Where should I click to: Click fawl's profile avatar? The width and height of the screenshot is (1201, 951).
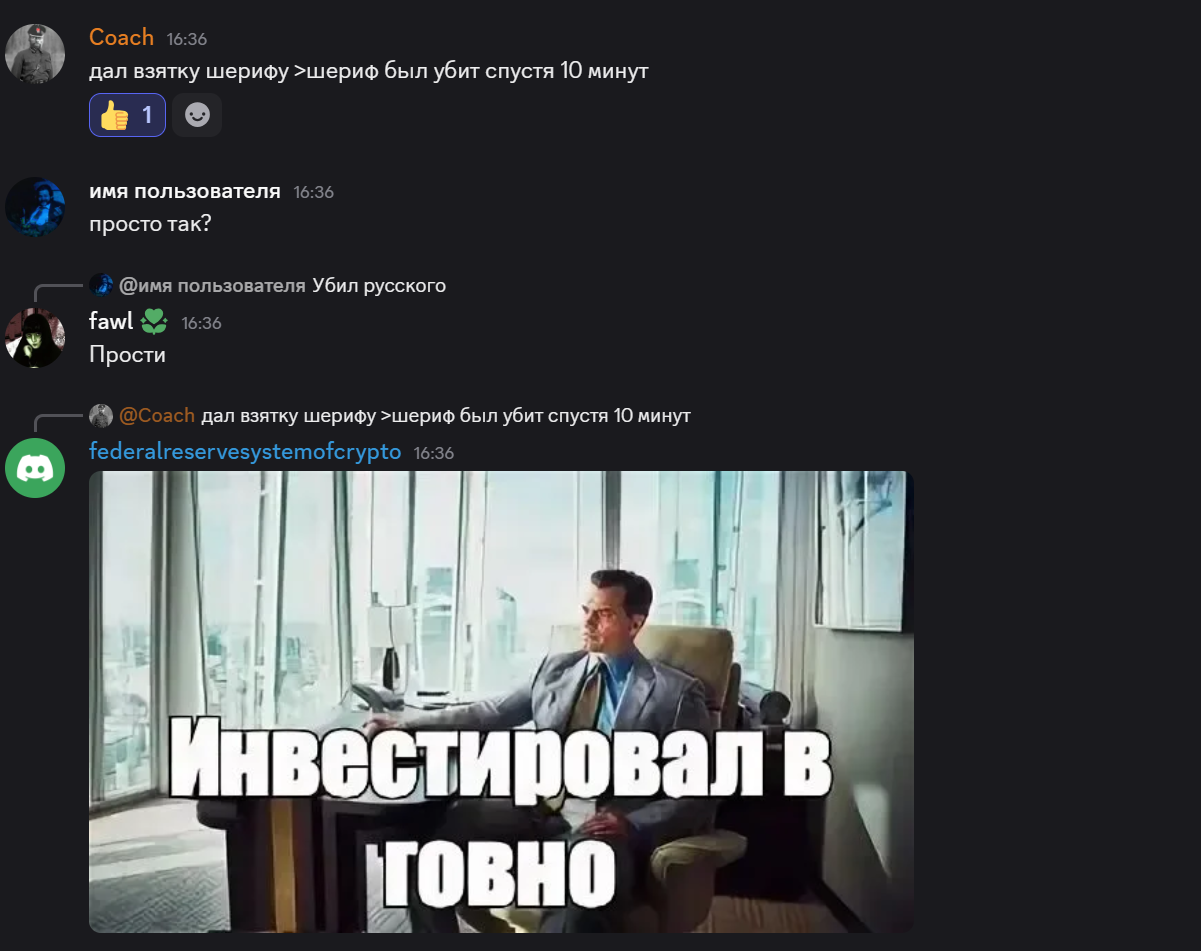[x=35, y=338]
